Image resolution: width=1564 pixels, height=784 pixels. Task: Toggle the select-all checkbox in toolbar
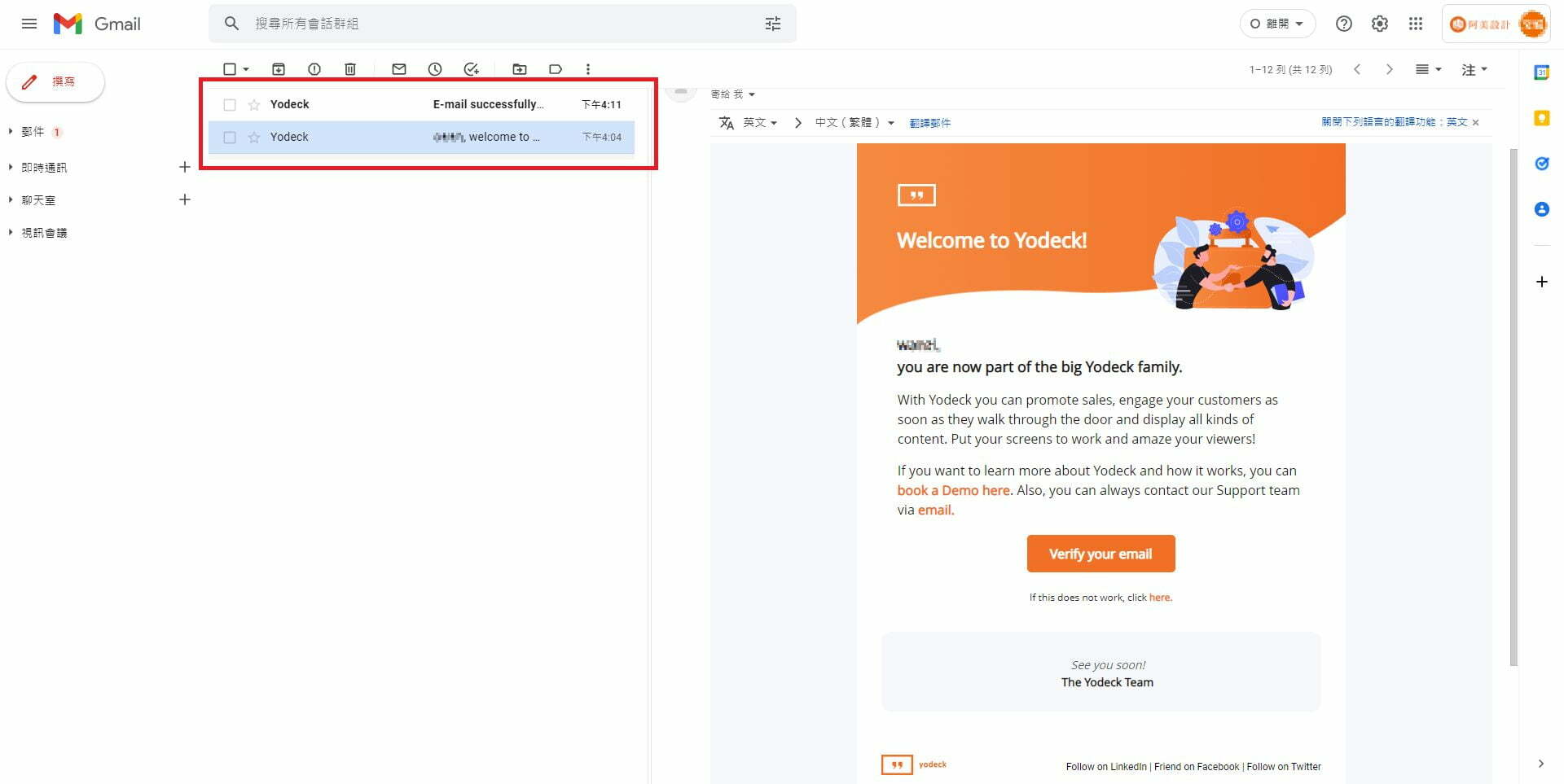click(230, 69)
